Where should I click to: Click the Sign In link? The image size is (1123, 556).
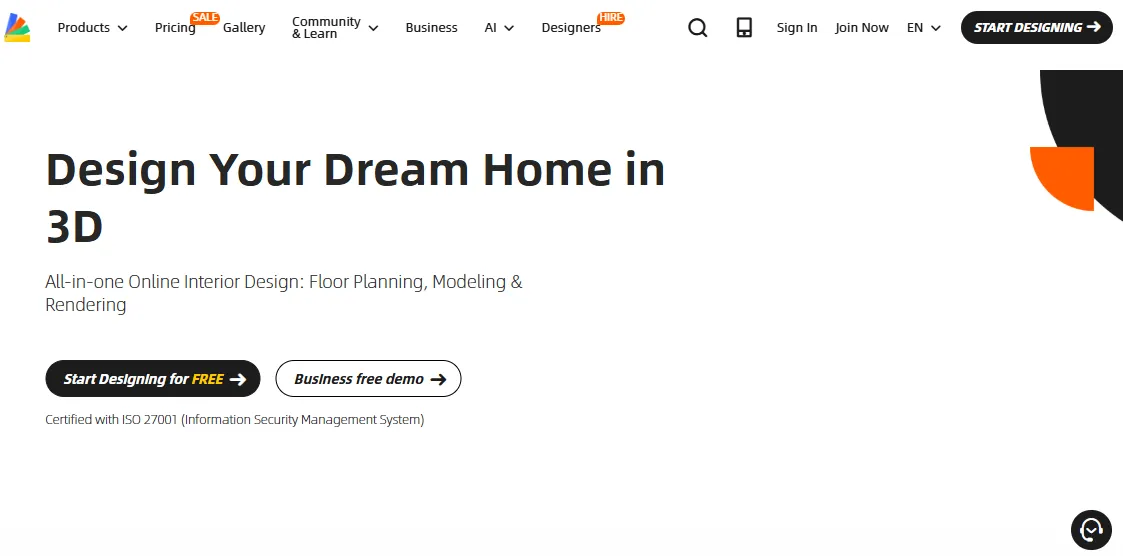(796, 28)
